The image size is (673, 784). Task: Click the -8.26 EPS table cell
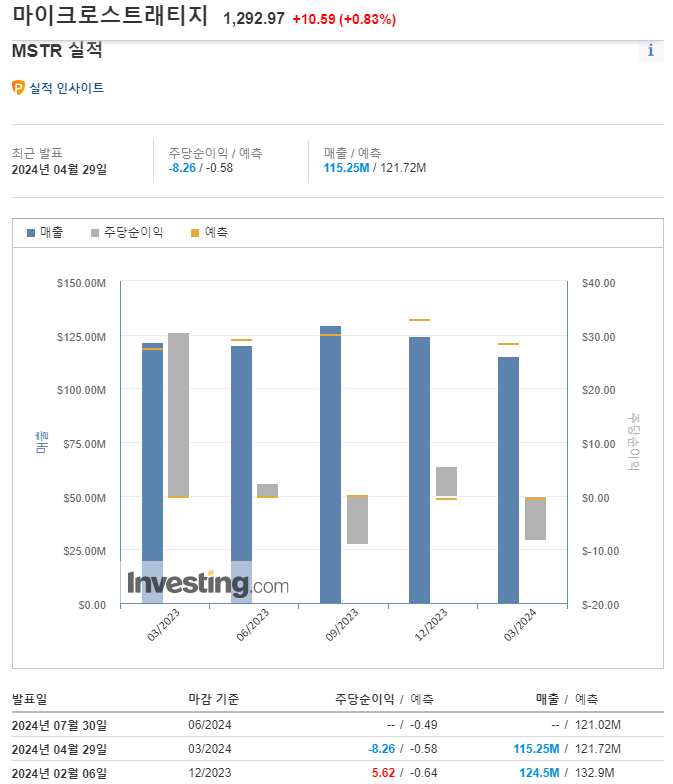click(x=382, y=749)
